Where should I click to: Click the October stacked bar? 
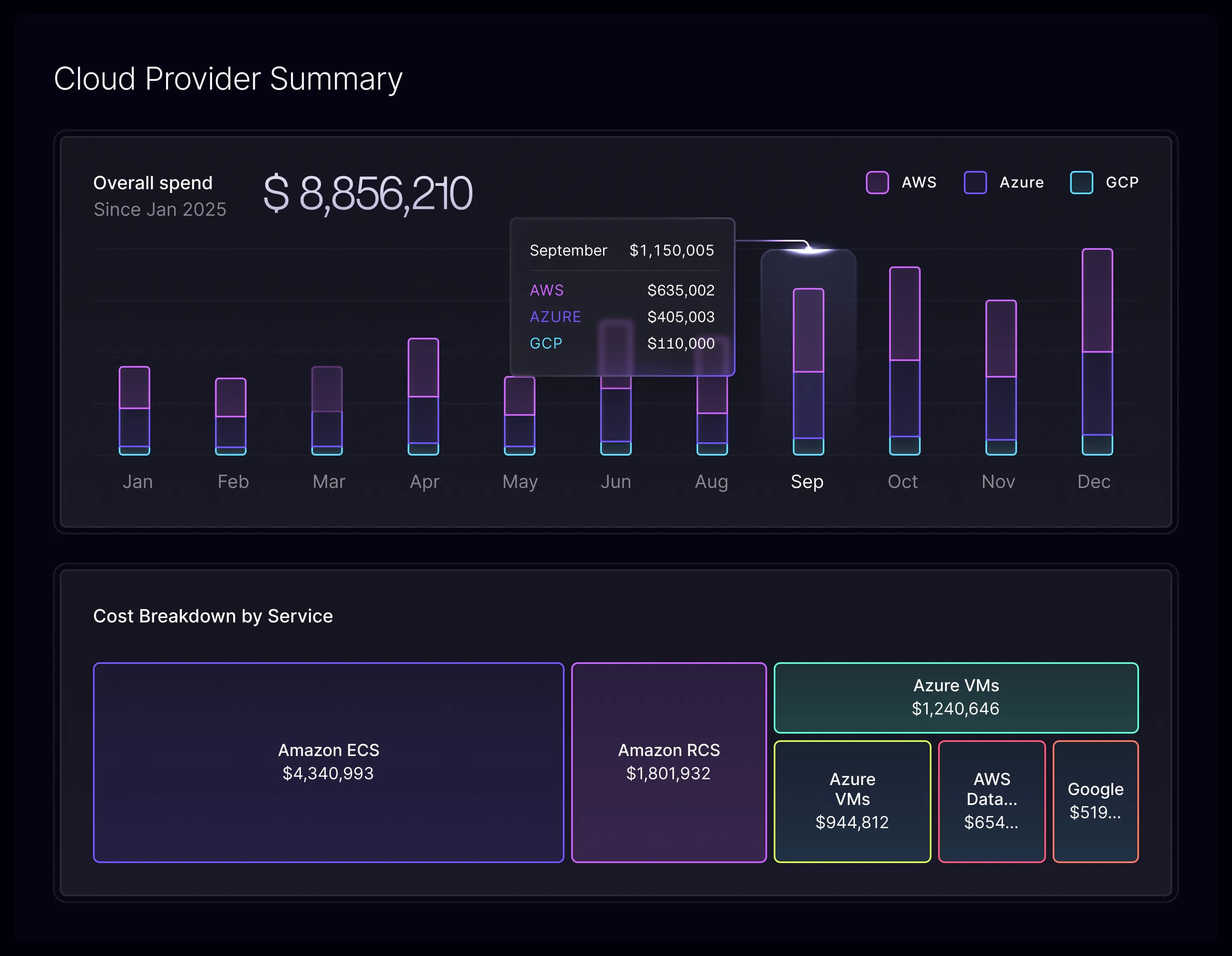tap(905, 361)
